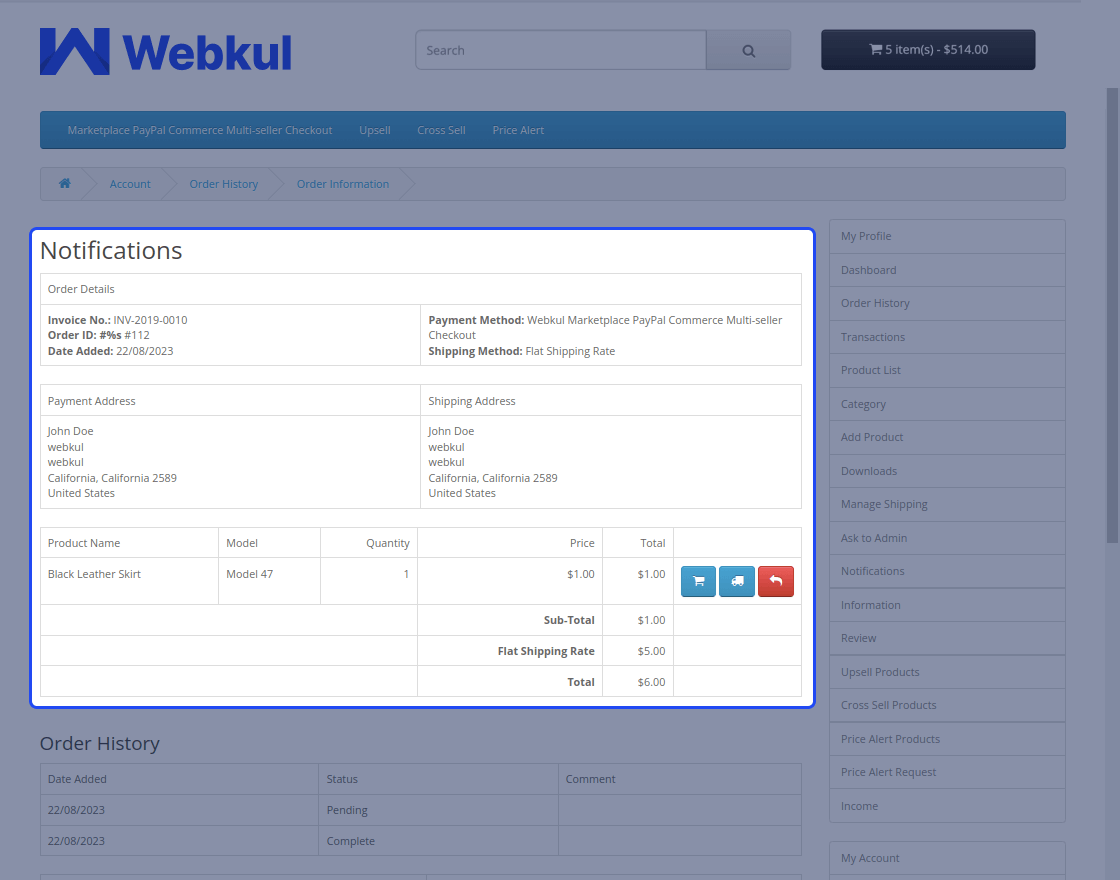The width and height of the screenshot is (1120, 880).
Task: Click the red return arrow button
Action: [x=776, y=581]
